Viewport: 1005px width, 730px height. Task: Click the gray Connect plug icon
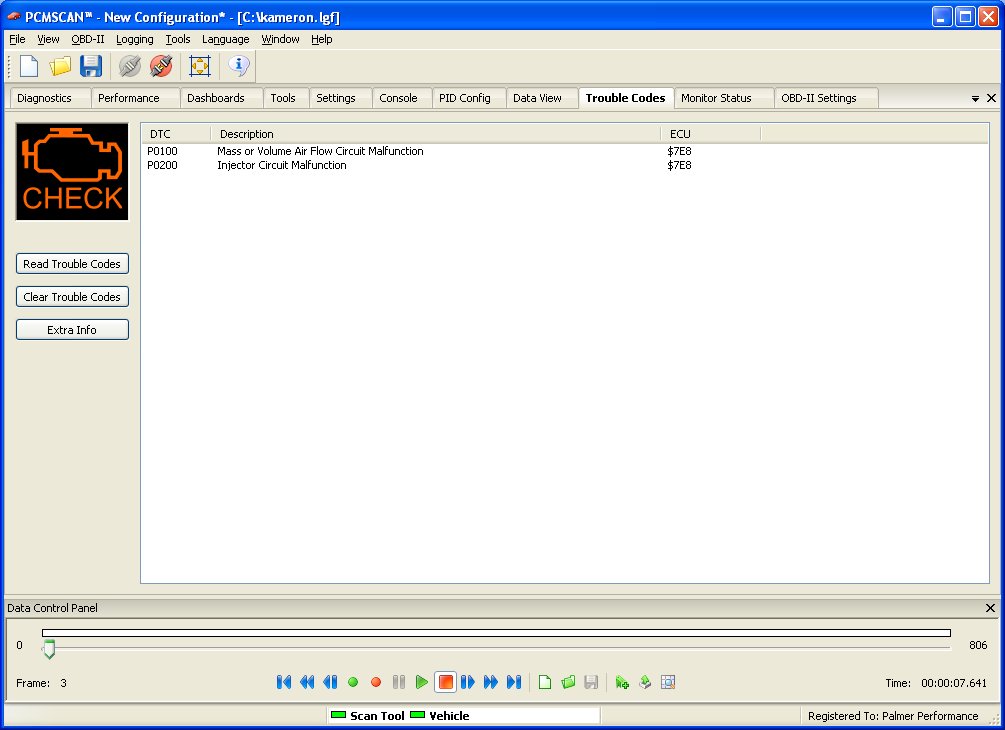tap(130, 66)
